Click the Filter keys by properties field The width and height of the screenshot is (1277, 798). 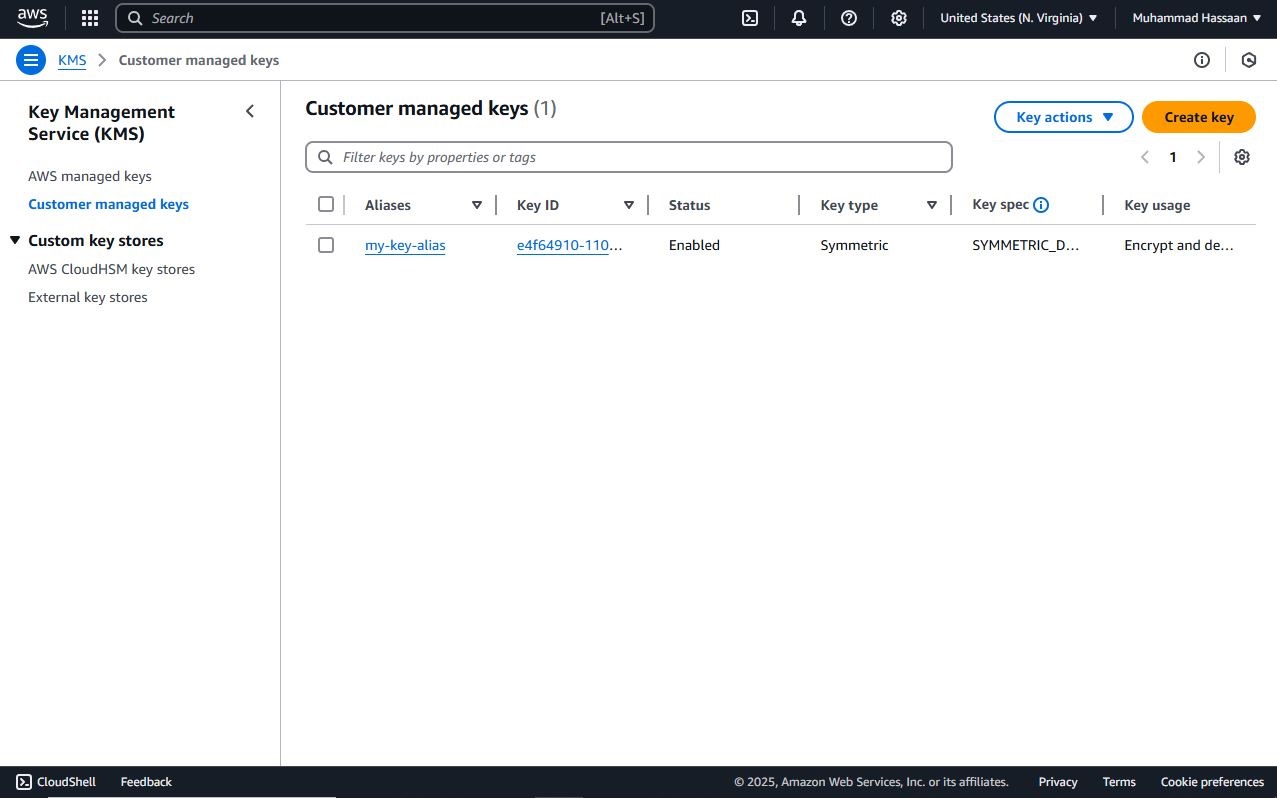point(629,157)
